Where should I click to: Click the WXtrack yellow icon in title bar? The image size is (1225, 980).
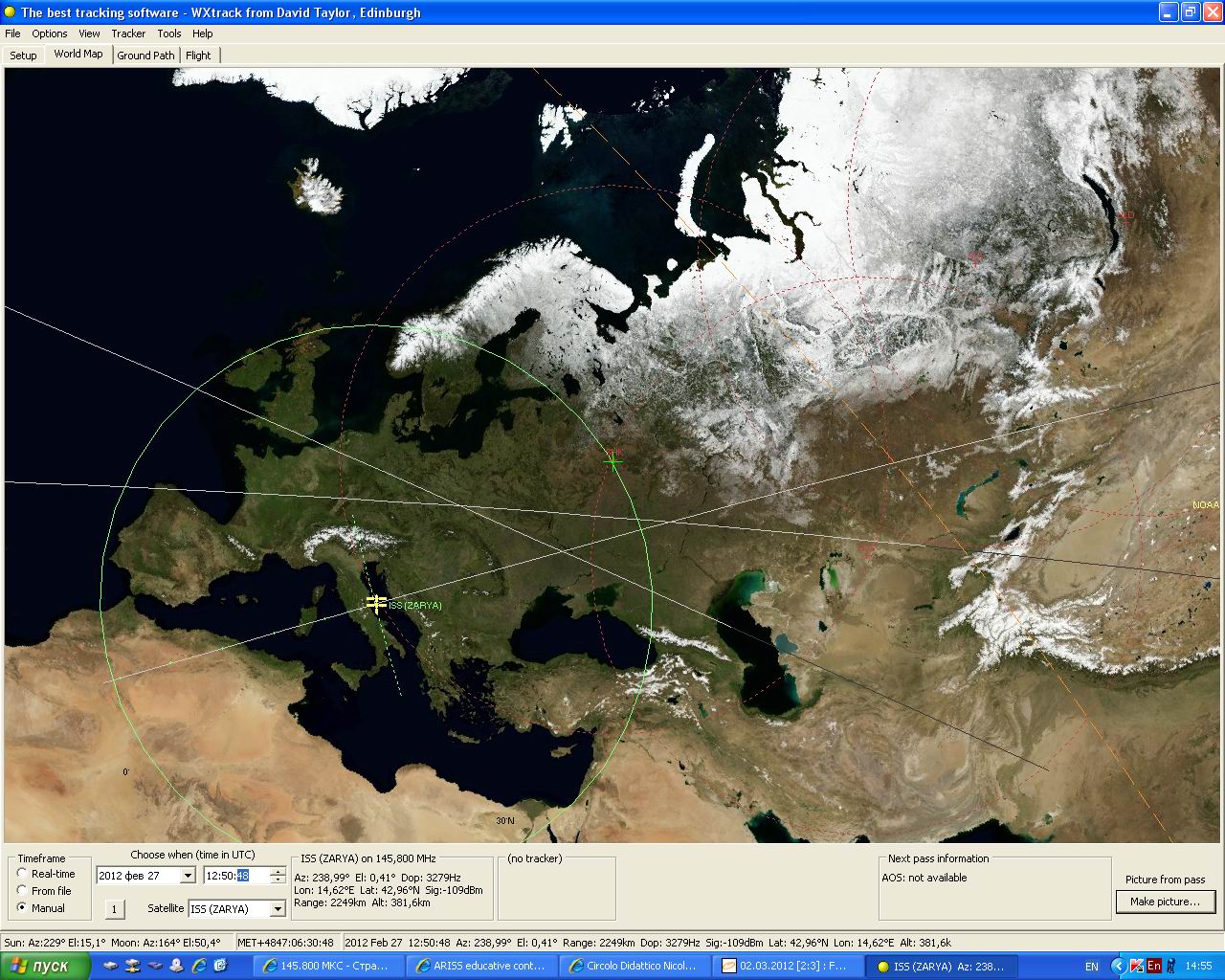(10, 12)
